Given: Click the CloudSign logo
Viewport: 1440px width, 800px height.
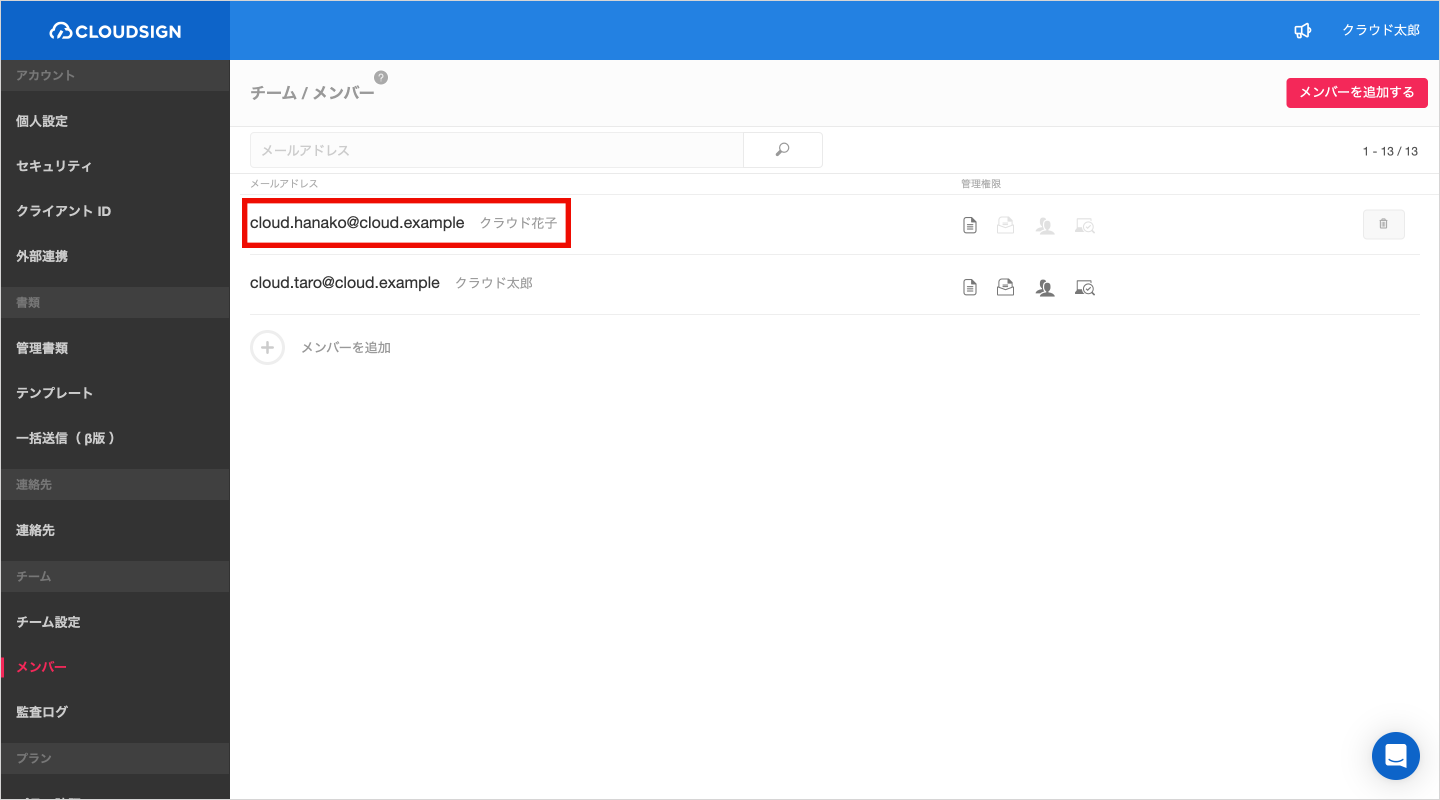Looking at the screenshot, I should point(115,31).
